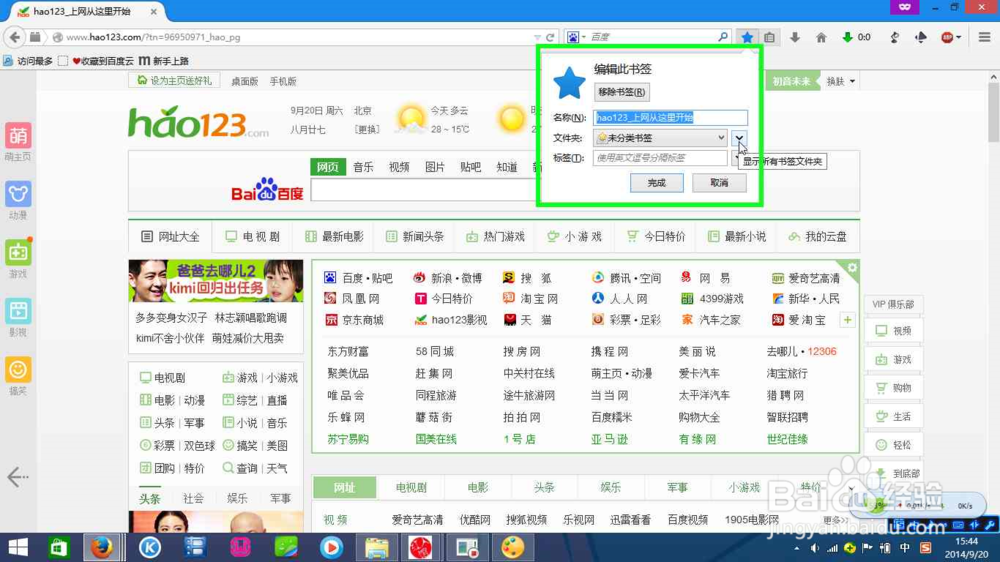
Task: Show hidden tray icons arrow
Action: pyautogui.click(x=797, y=548)
